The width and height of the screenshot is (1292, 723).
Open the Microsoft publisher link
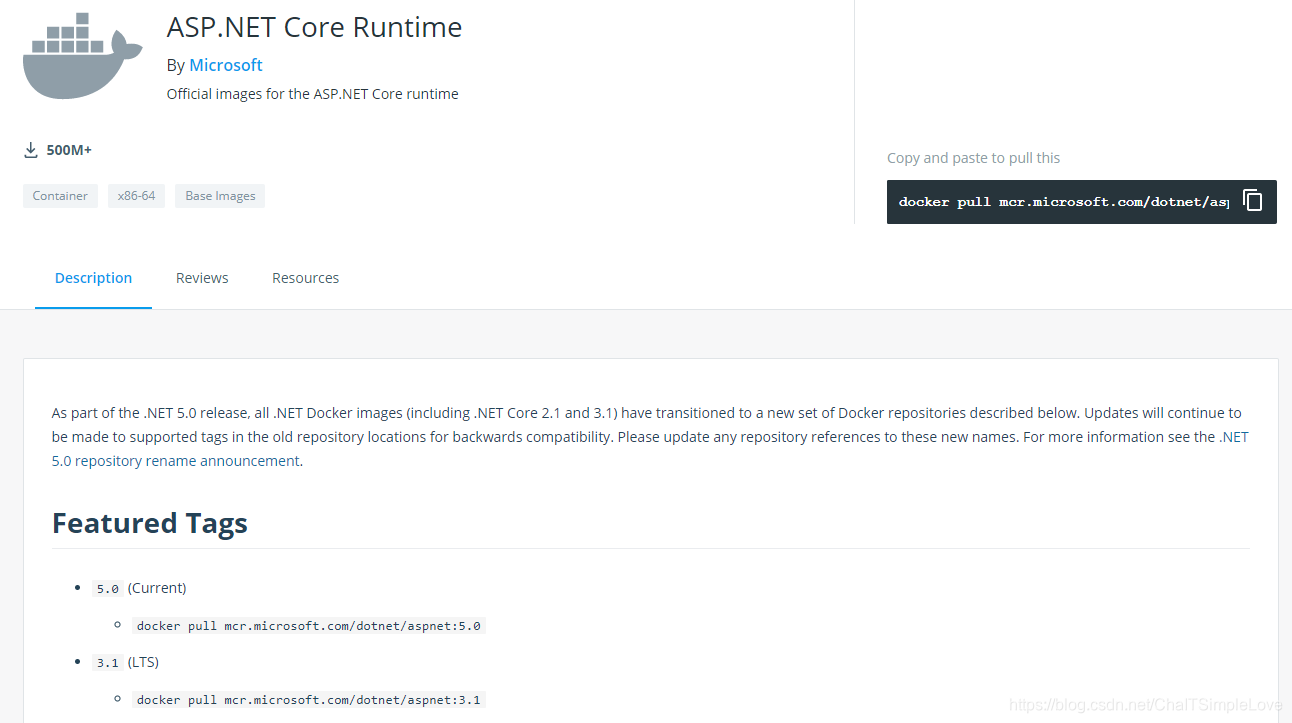(226, 65)
